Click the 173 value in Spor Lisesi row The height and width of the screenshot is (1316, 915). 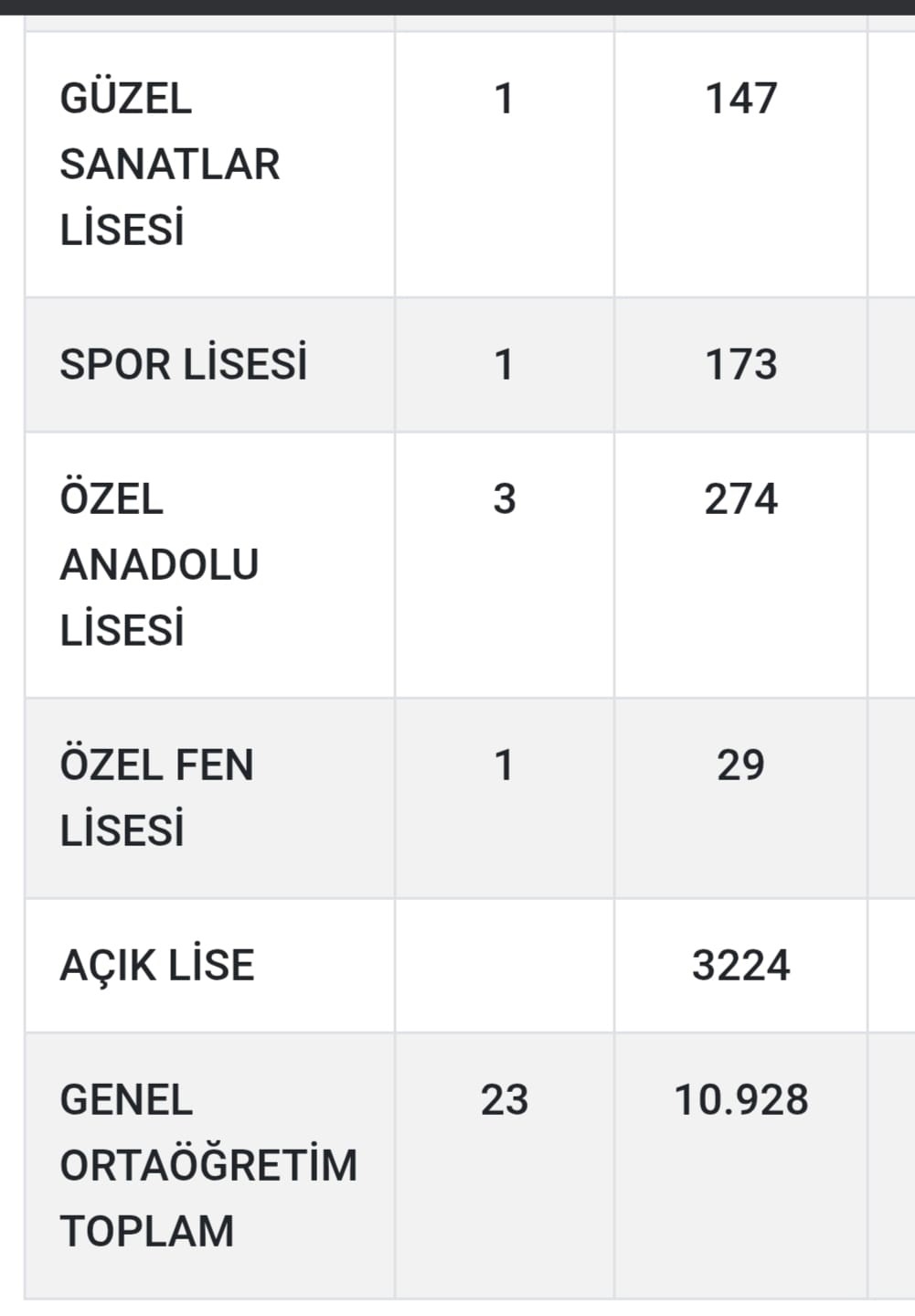coord(740,364)
